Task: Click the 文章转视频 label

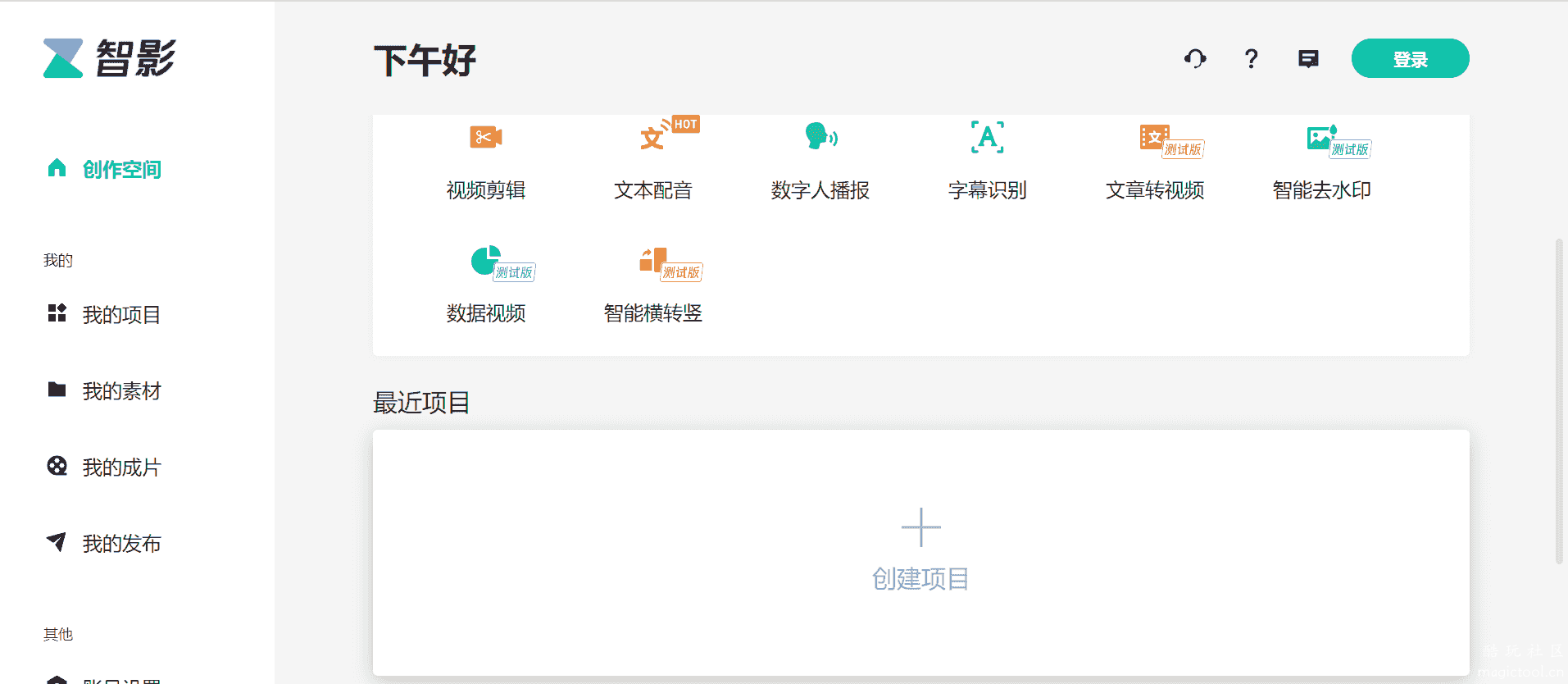Action: (1155, 190)
